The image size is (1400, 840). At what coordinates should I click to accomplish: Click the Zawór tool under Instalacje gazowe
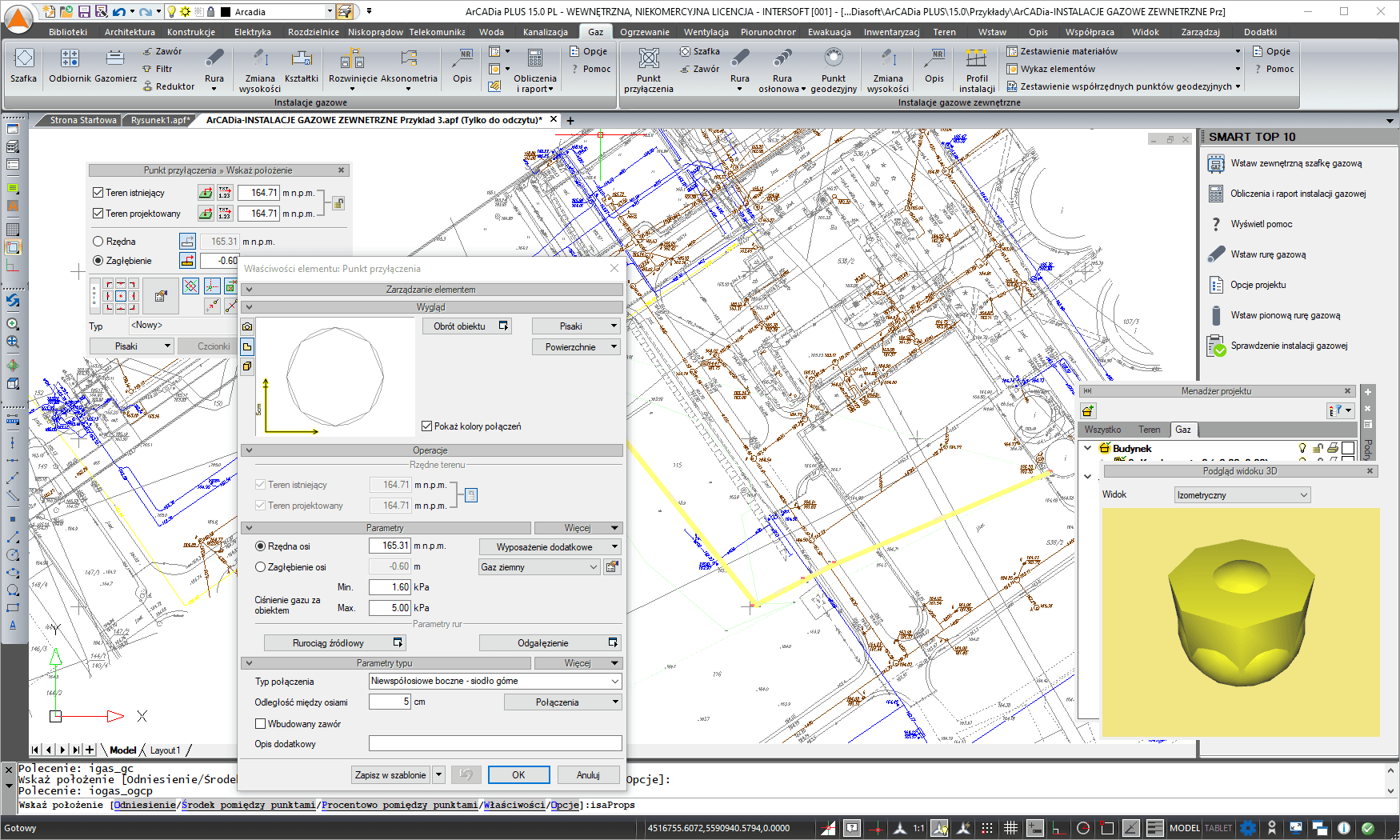coord(162,51)
